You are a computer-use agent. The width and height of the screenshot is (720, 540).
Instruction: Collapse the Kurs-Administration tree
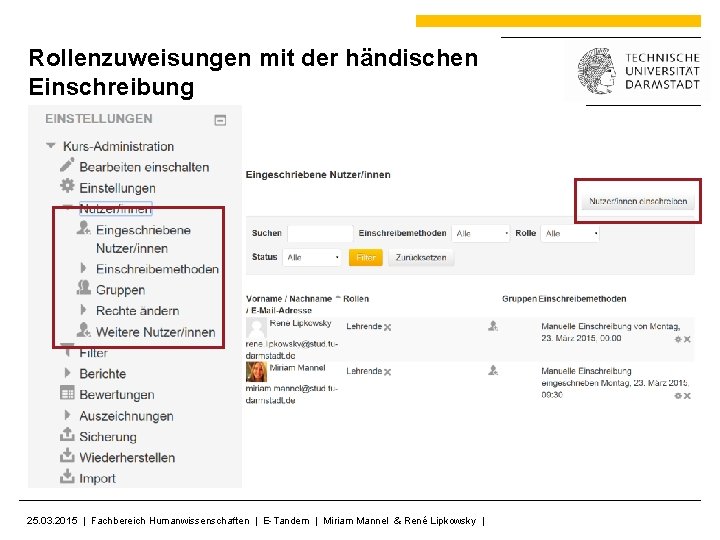(51, 146)
